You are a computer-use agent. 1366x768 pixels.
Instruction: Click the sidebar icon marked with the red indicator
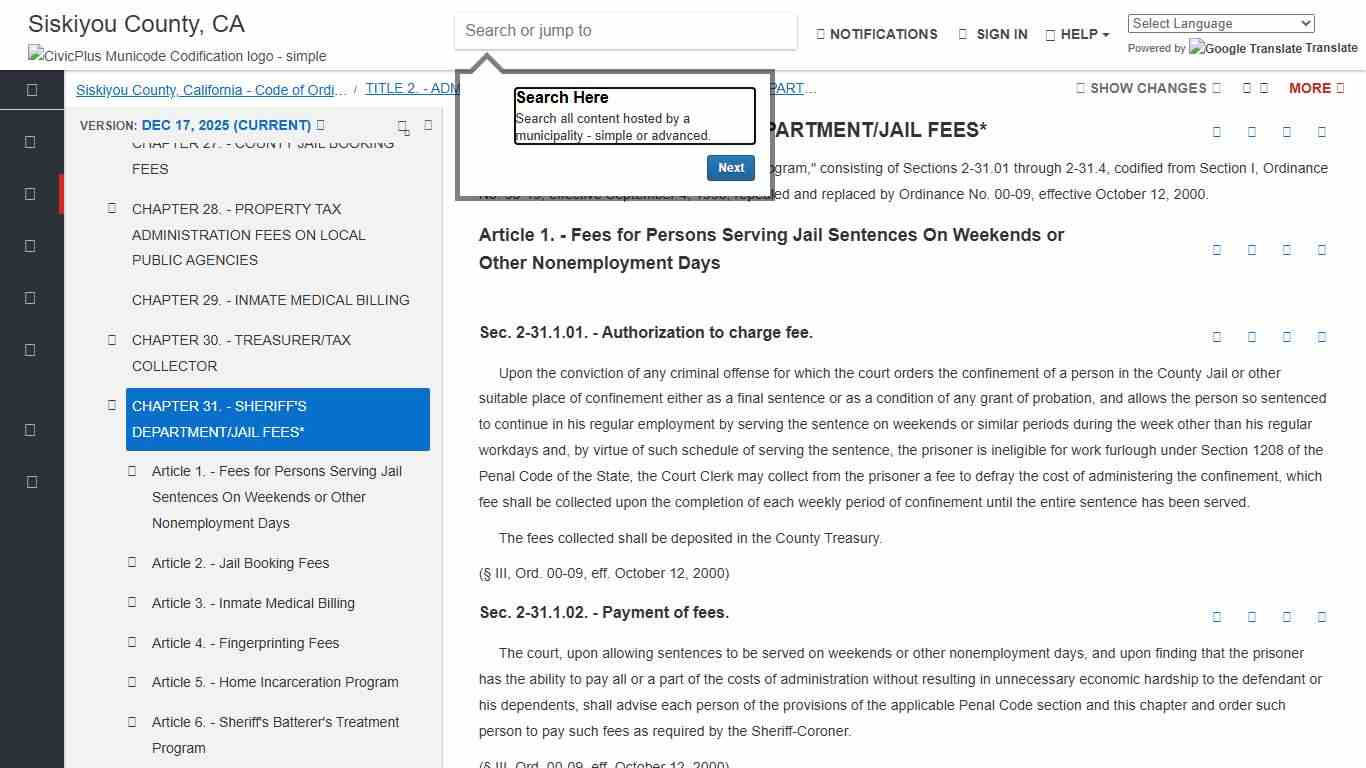[31, 194]
